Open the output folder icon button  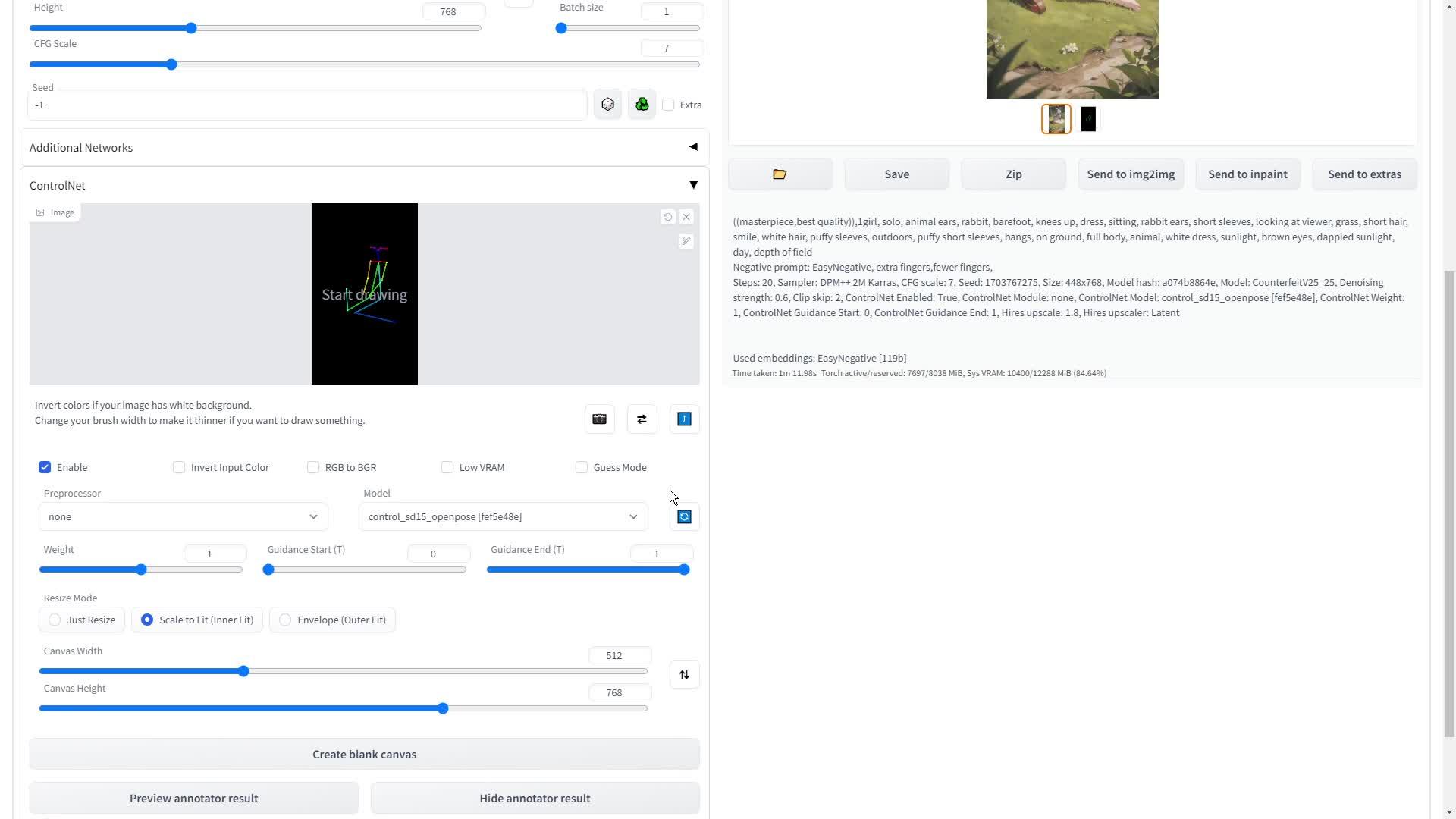pyautogui.click(x=780, y=174)
